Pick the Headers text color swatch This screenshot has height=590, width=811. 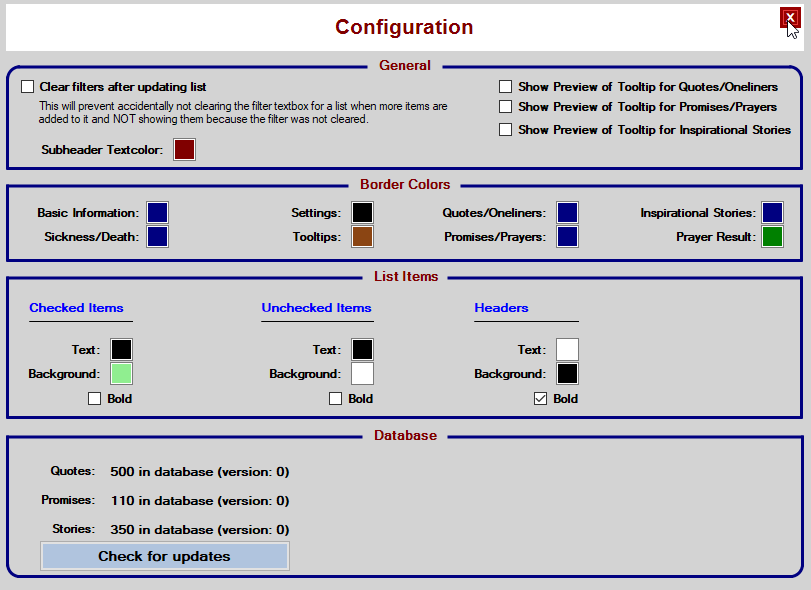[567, 350]
